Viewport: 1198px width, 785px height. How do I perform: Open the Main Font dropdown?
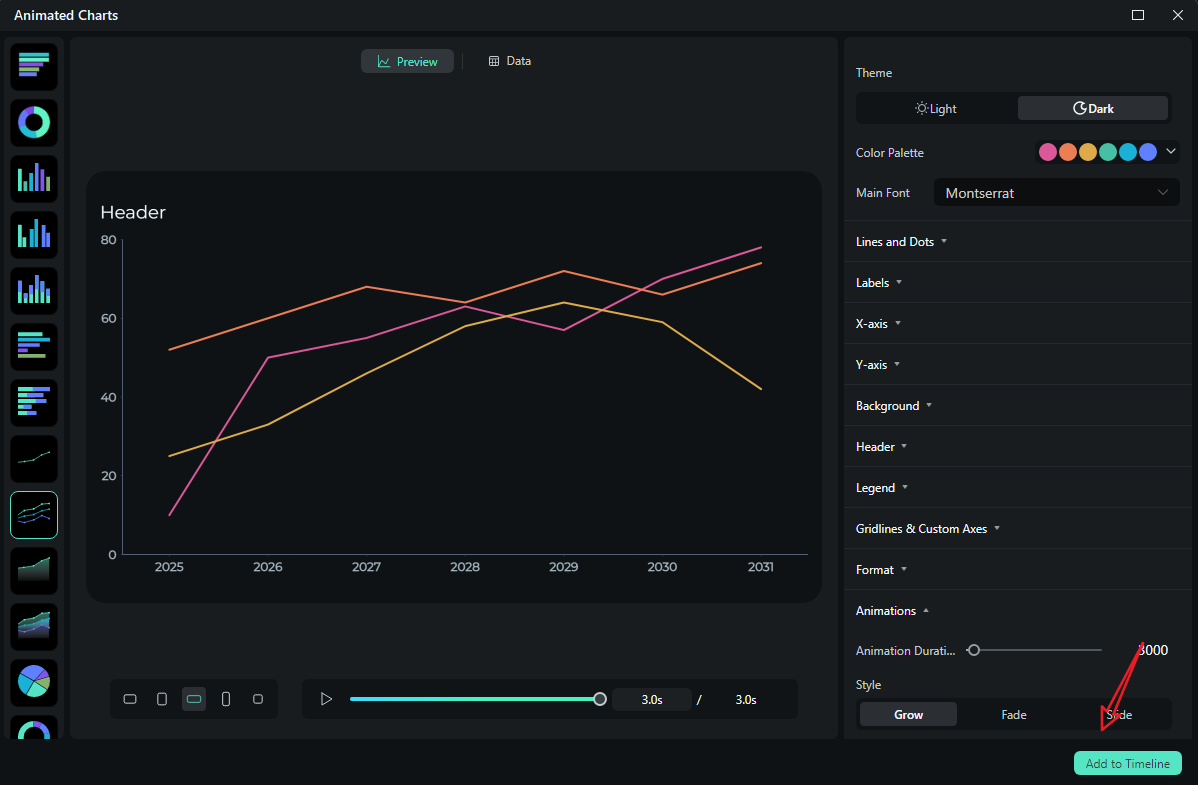pos(1056,192)
